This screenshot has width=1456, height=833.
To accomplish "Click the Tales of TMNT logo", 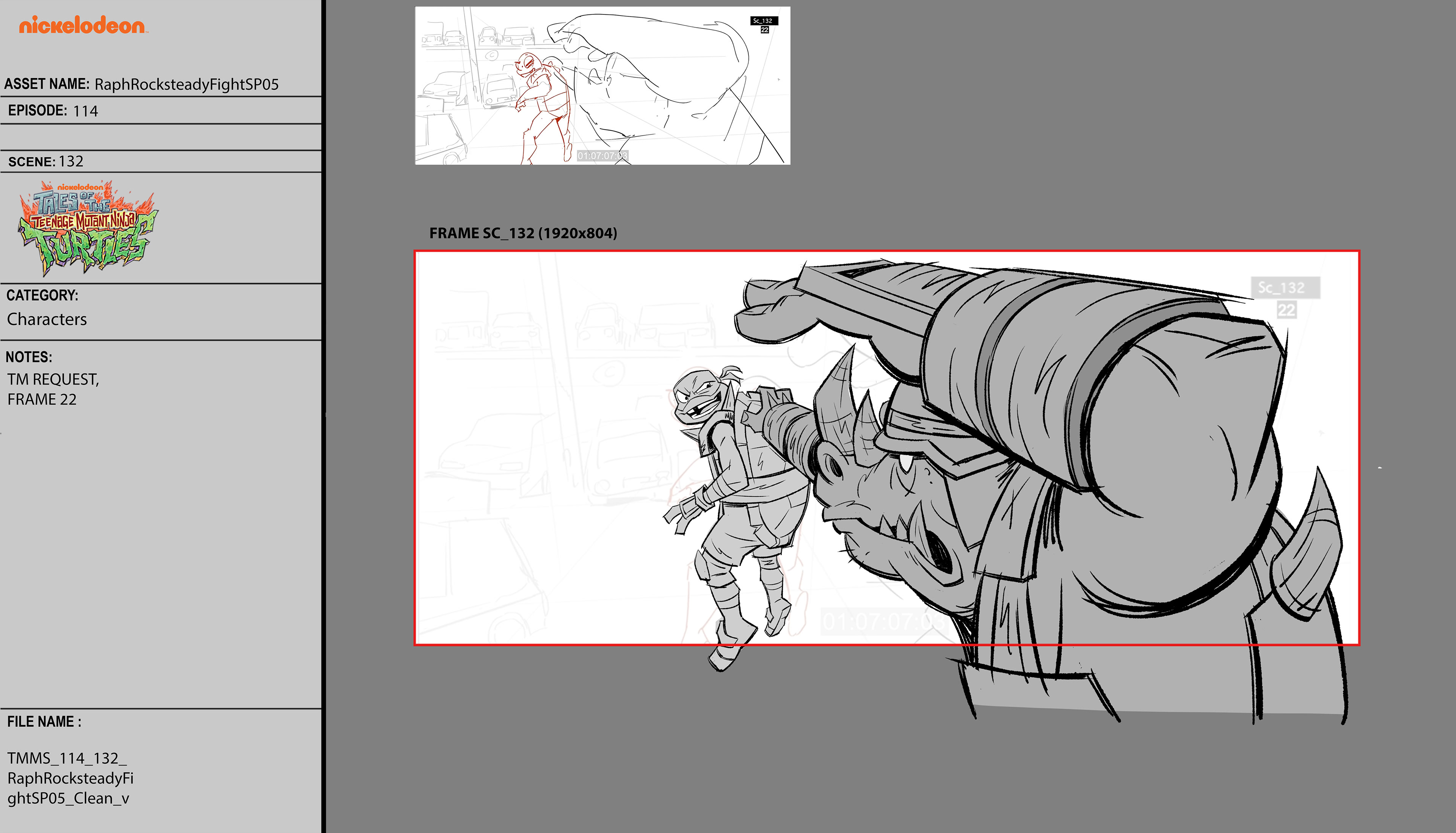I will [x=88, y=228].
